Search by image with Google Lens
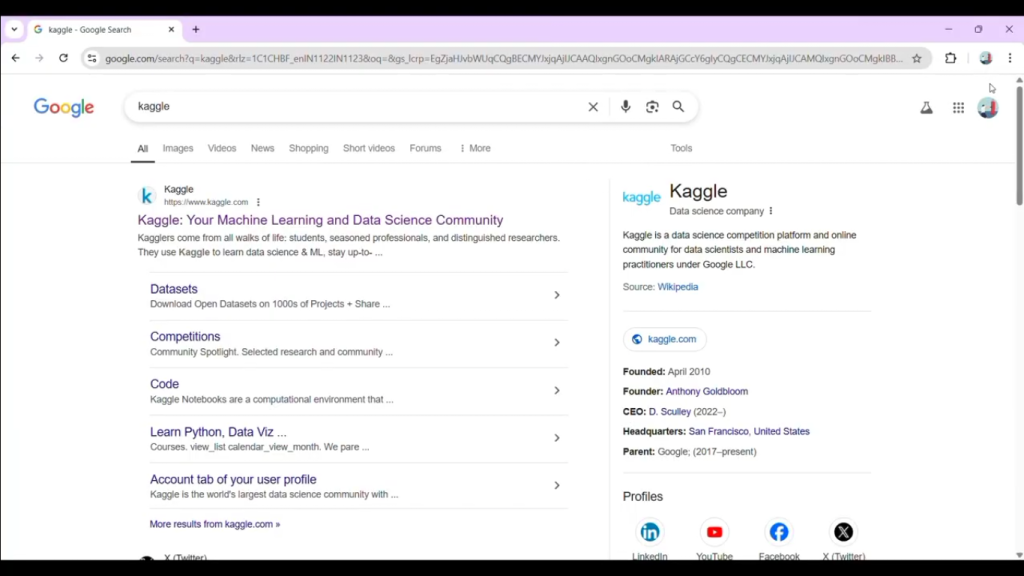1024x576 pixels. [x=652, y=106]
